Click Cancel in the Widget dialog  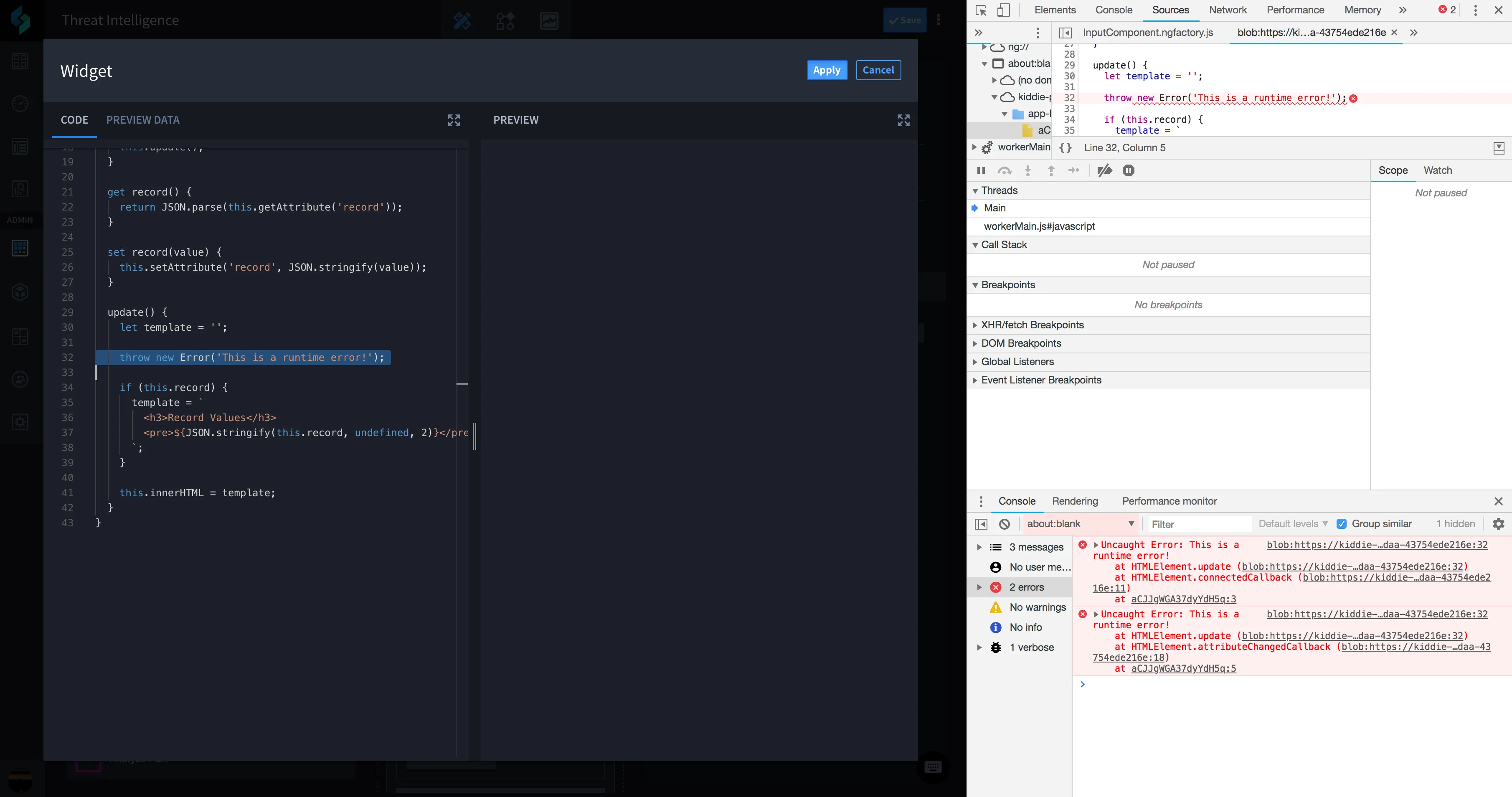878,71
